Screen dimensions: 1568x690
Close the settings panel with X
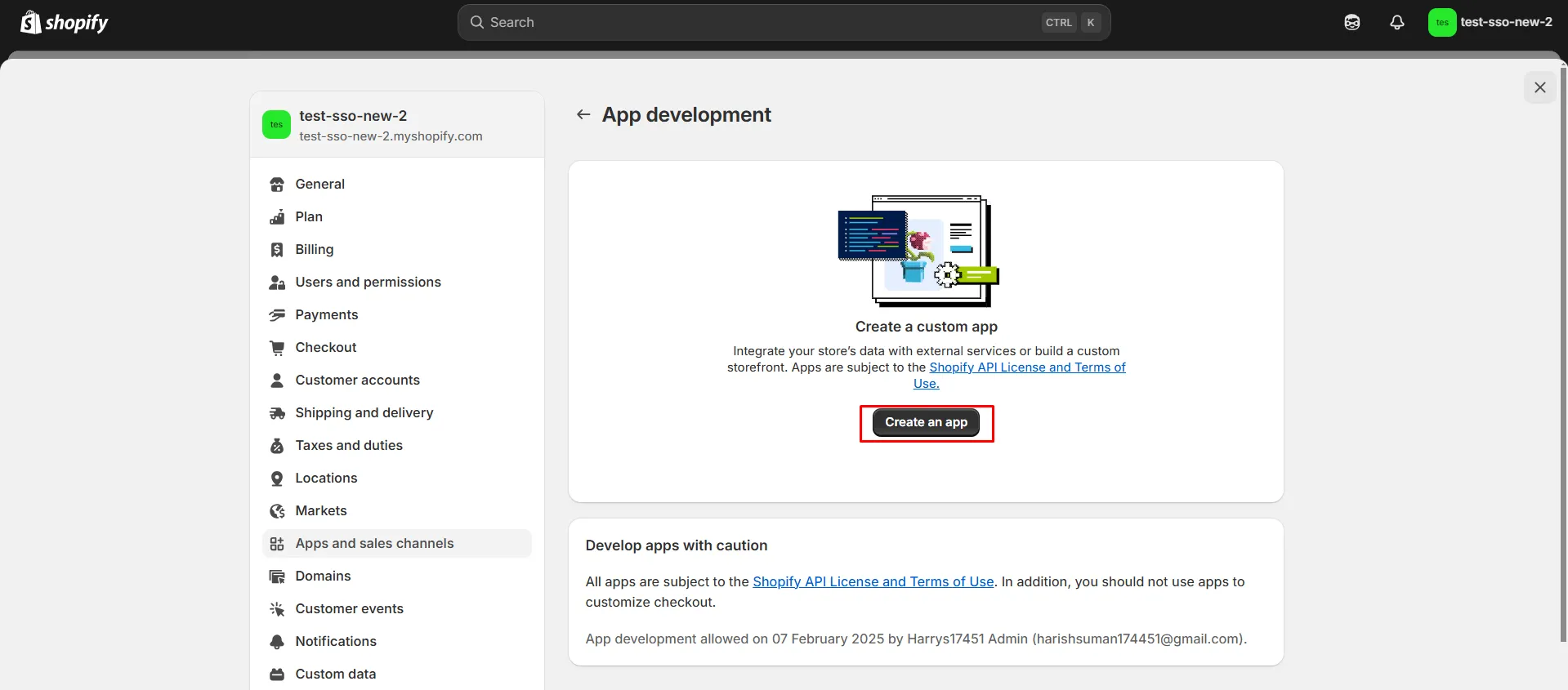click(1540, 87)
